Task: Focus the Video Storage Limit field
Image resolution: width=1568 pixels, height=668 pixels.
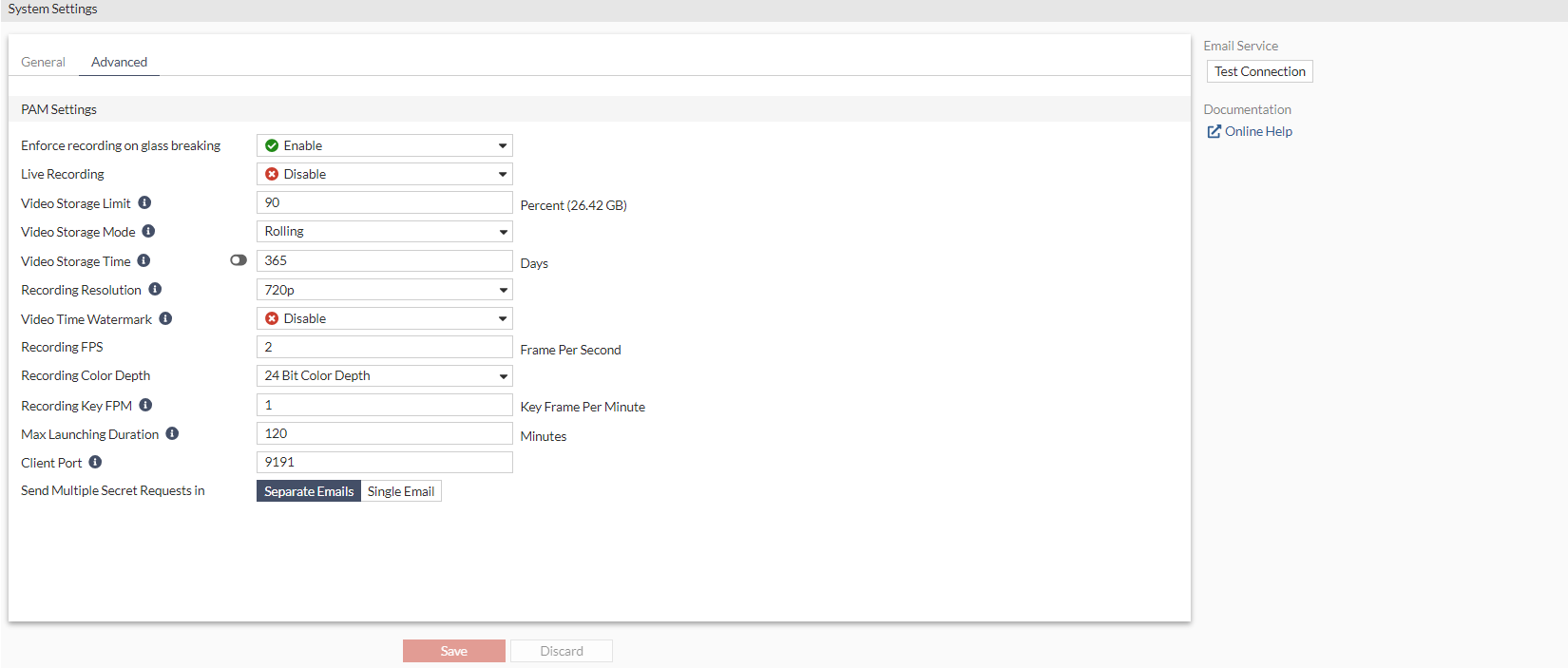Action: pyautogui.click(x=385, y=202)
